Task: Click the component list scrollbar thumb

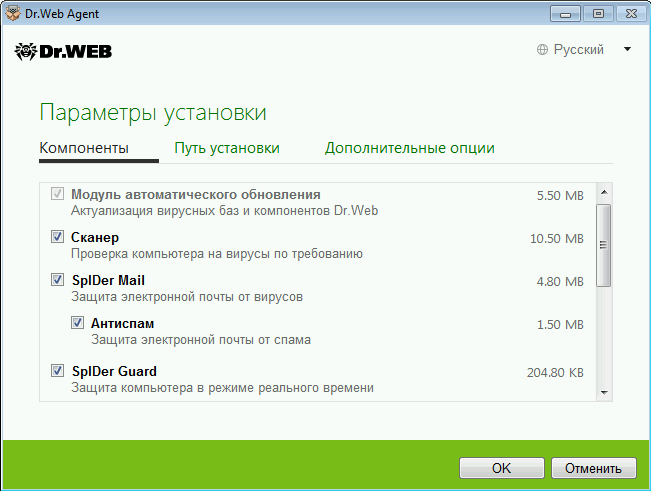Action: [604, 245]
